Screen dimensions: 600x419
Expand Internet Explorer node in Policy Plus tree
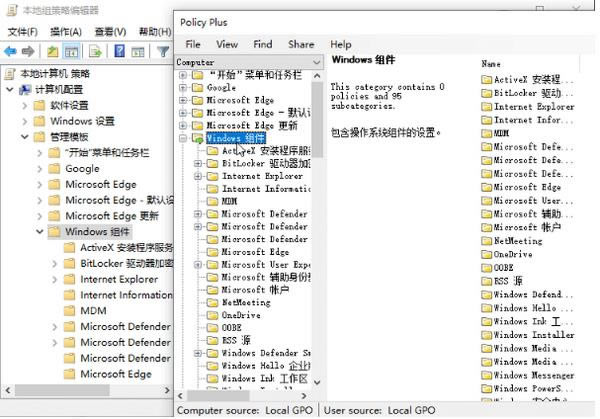[198, 176]
